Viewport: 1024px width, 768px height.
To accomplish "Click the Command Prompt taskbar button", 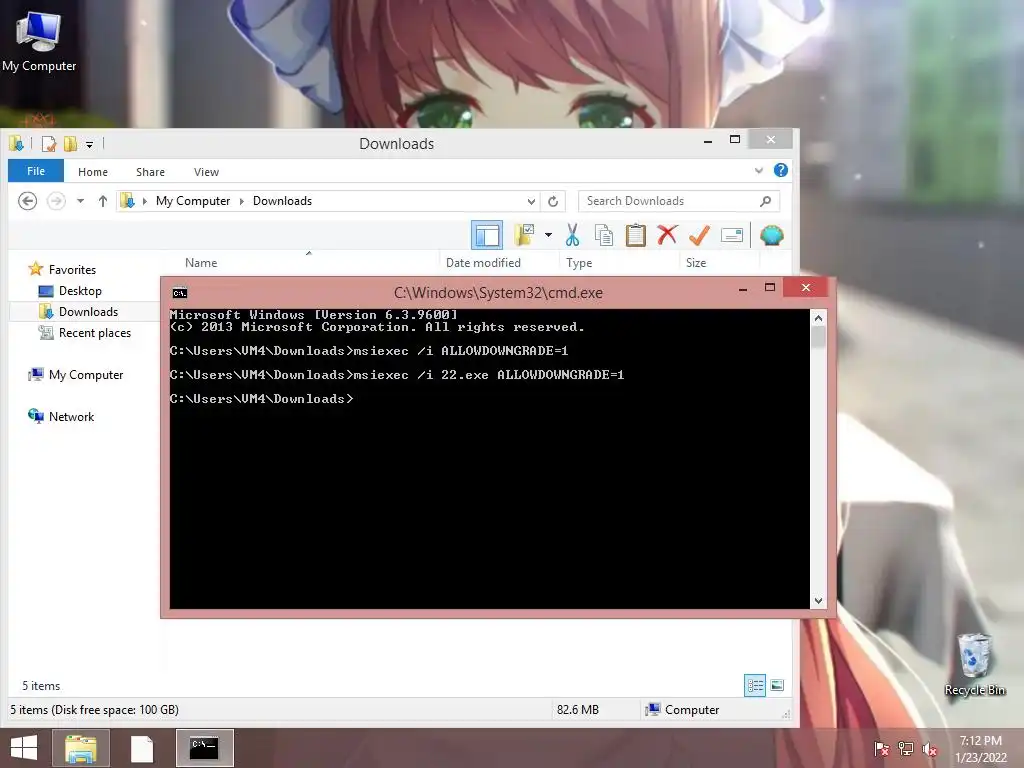I will pos(204,748).
